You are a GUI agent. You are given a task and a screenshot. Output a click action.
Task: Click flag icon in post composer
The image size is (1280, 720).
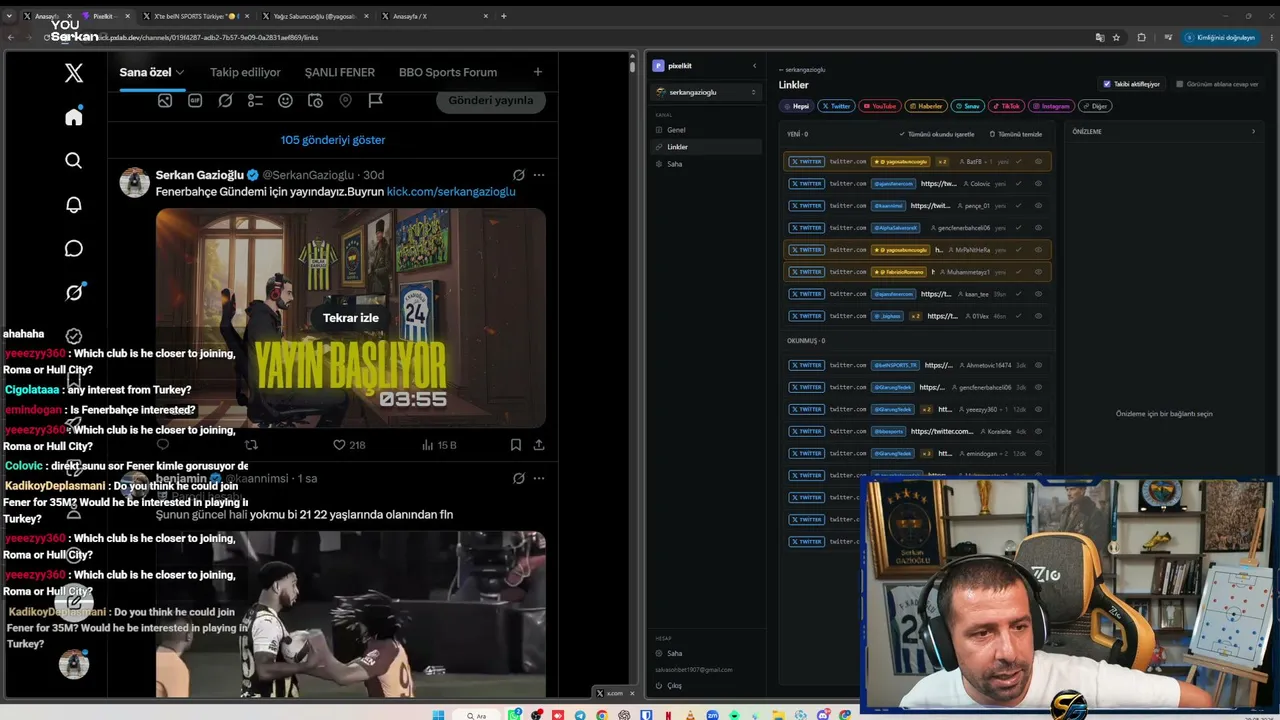point(375,100)
